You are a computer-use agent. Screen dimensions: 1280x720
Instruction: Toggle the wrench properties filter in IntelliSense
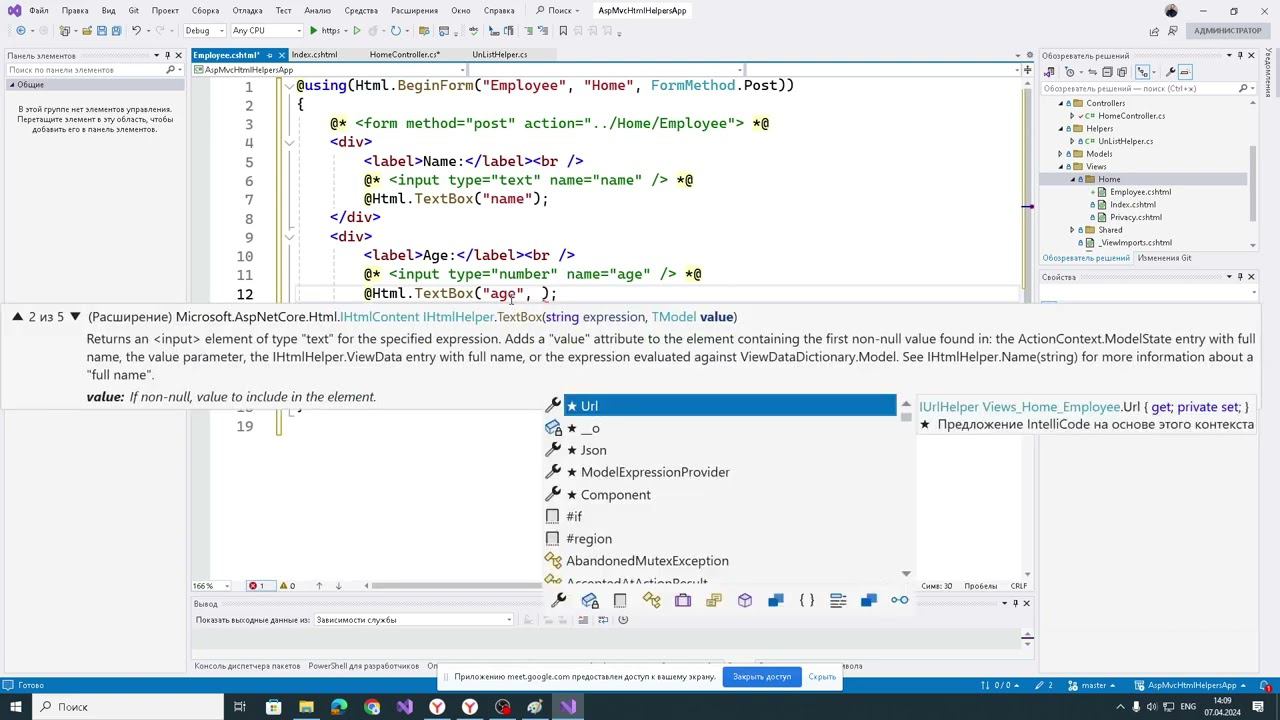tap(559, 600)
